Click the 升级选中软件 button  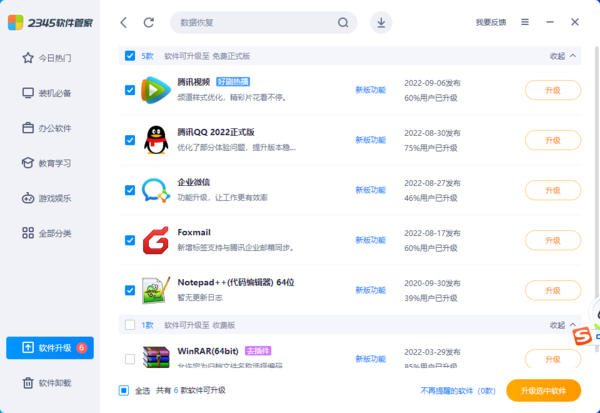pos(543,391)
